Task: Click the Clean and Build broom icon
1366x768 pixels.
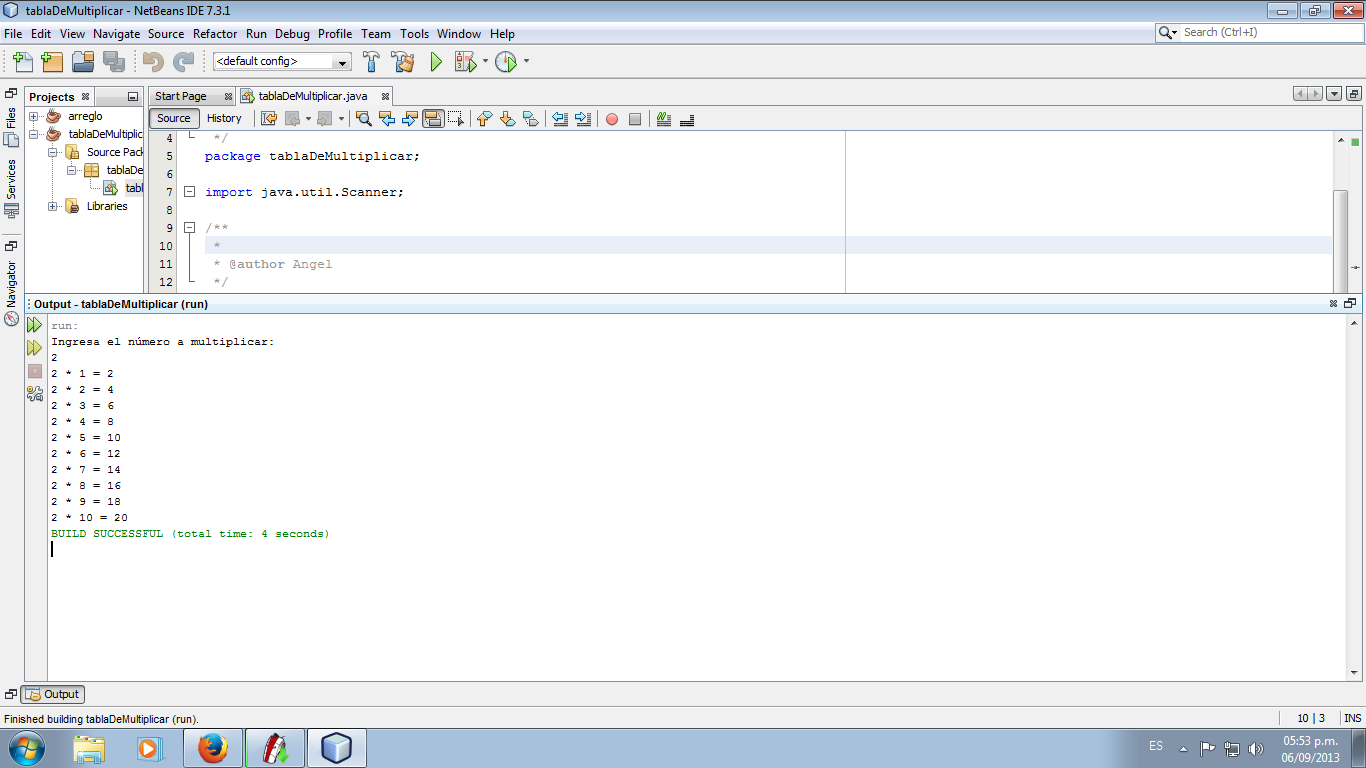Action: pyautogui.click(x=403, y=61)
